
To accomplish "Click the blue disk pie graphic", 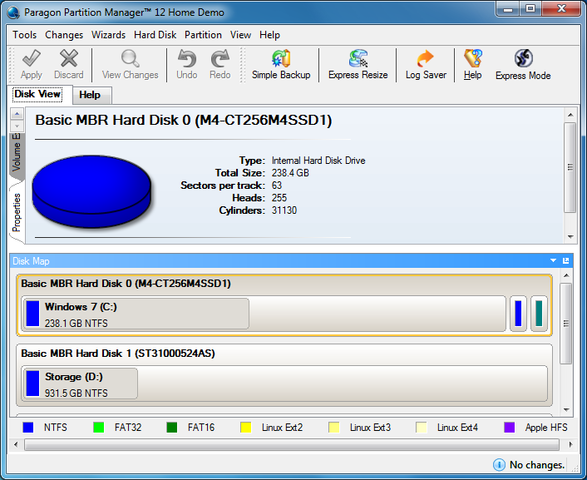I will pos(91,192).
